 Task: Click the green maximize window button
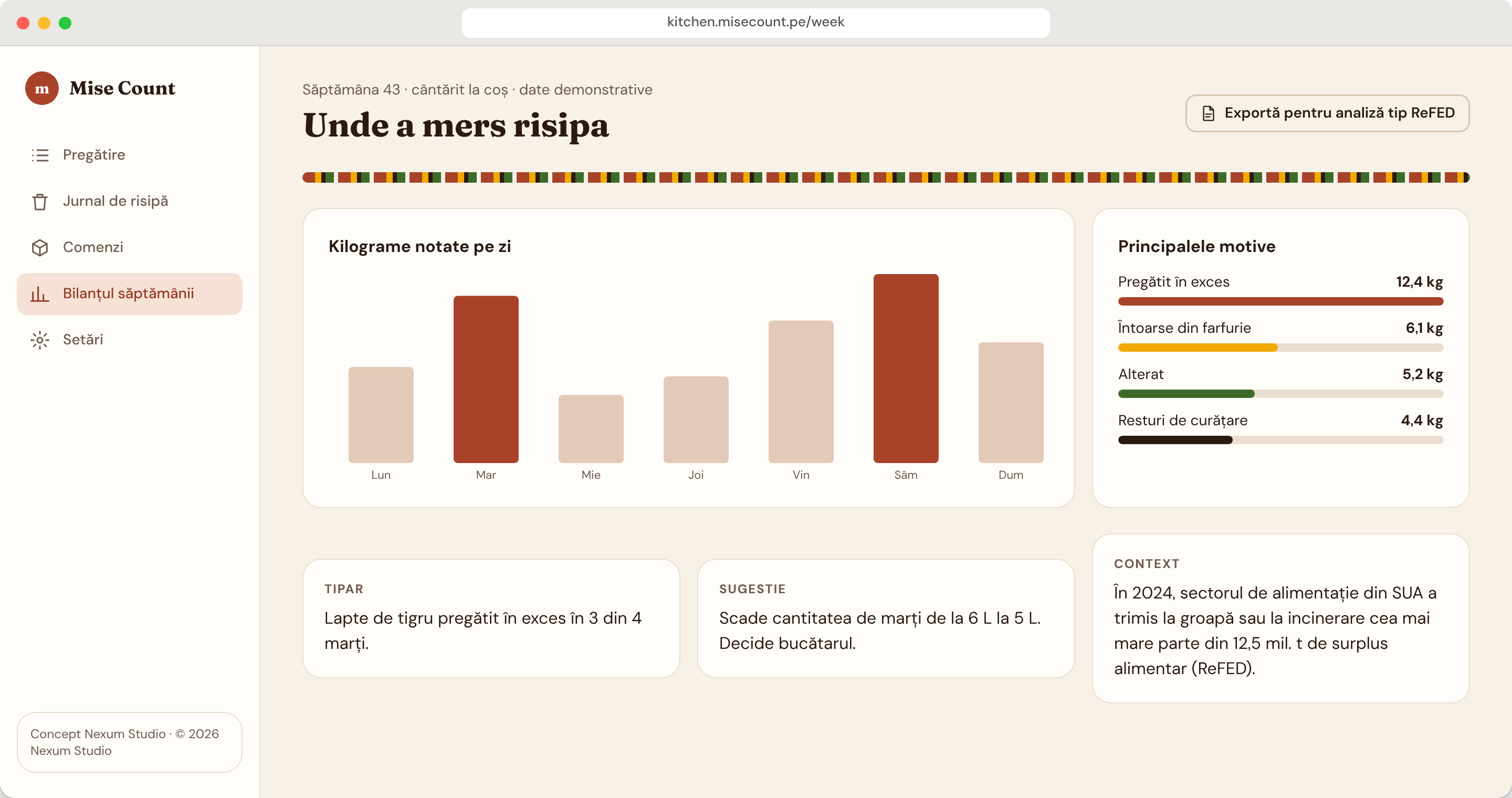65,23
